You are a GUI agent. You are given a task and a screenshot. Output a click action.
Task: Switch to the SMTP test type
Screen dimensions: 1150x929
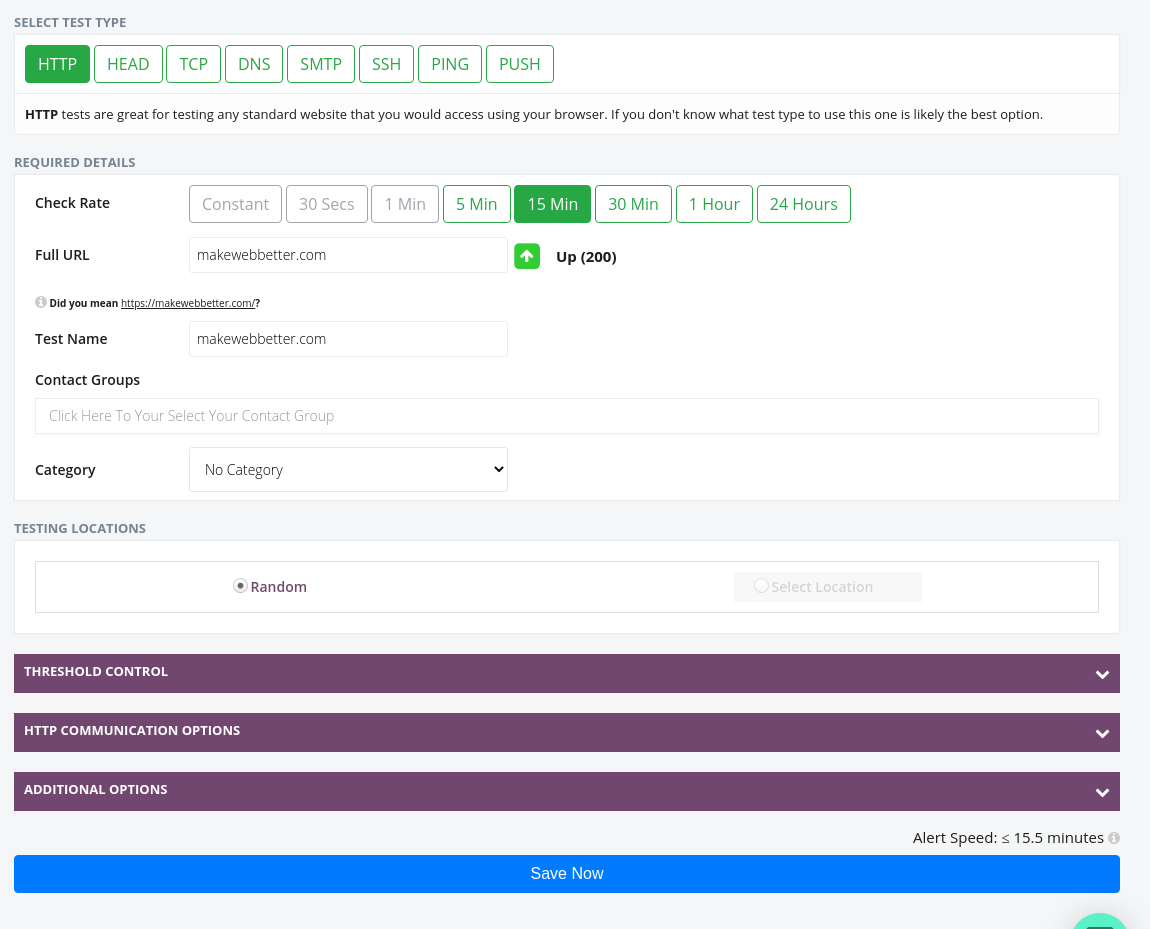coord(320,63)
